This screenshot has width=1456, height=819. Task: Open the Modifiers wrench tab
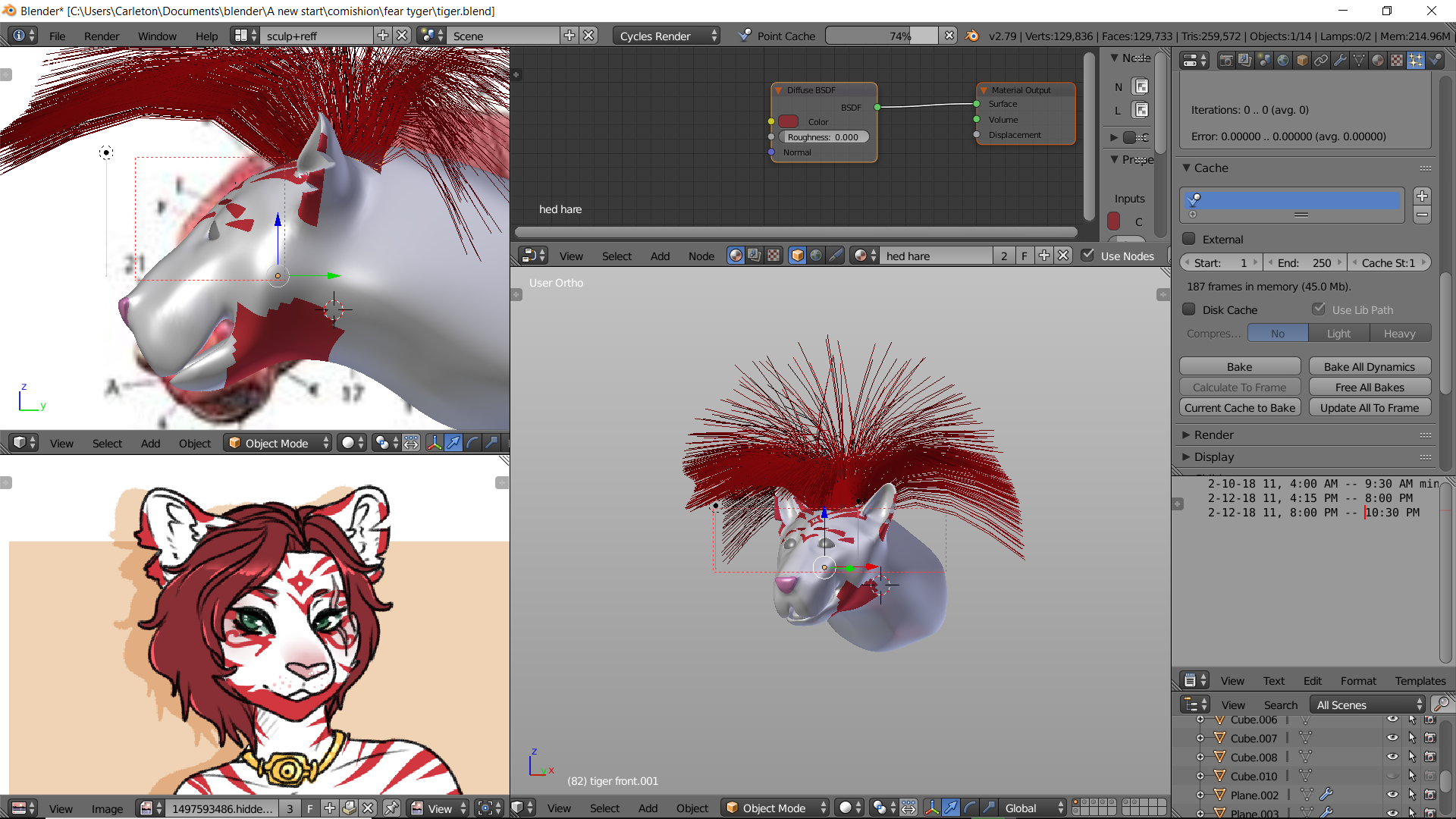pos(1340,61)
